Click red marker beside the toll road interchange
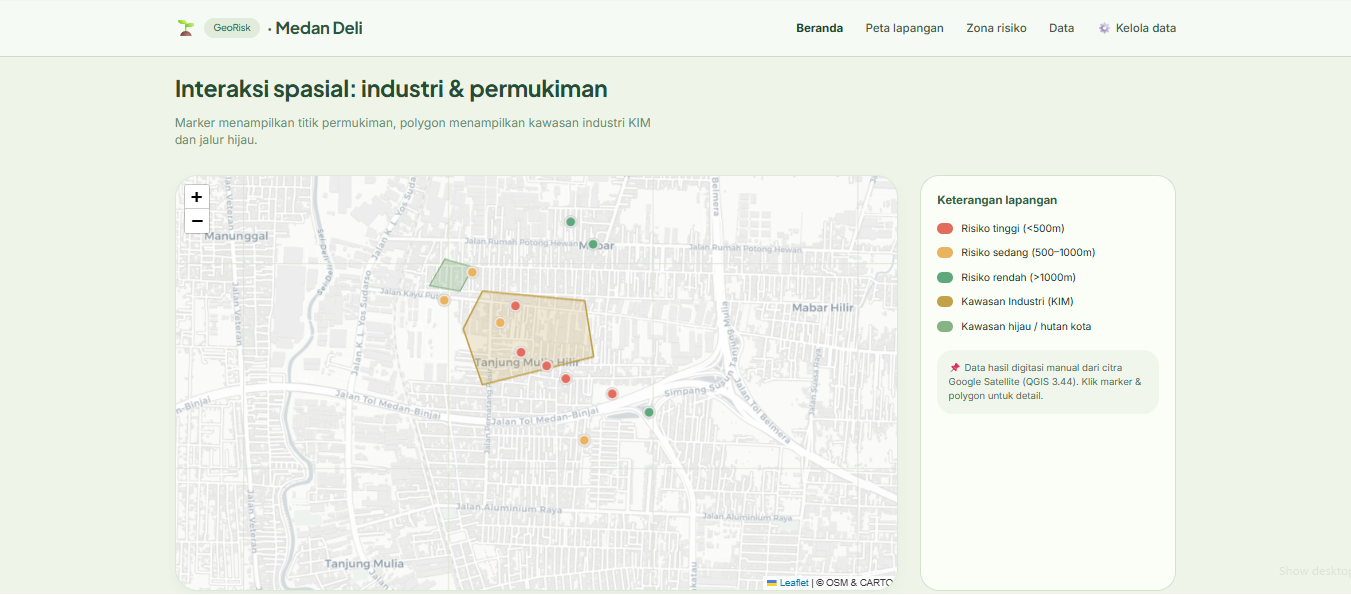Viewport: 1351px width, 595px height. coord(612,394)
